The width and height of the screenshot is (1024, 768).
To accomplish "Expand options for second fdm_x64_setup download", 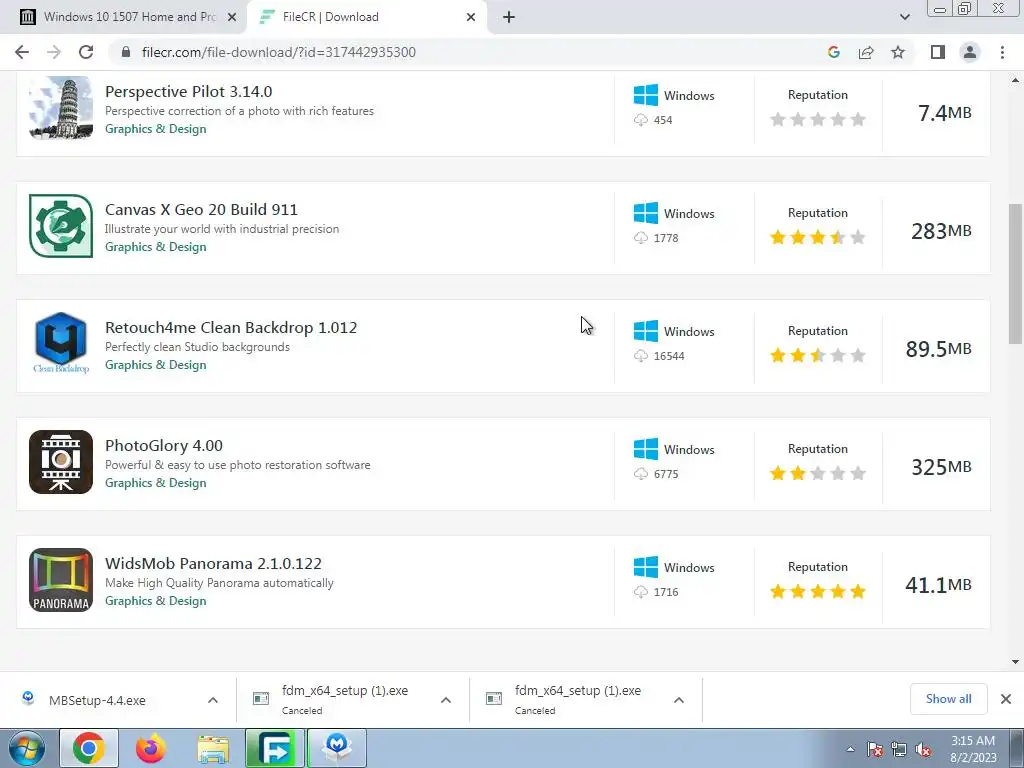I will [679, 700].
